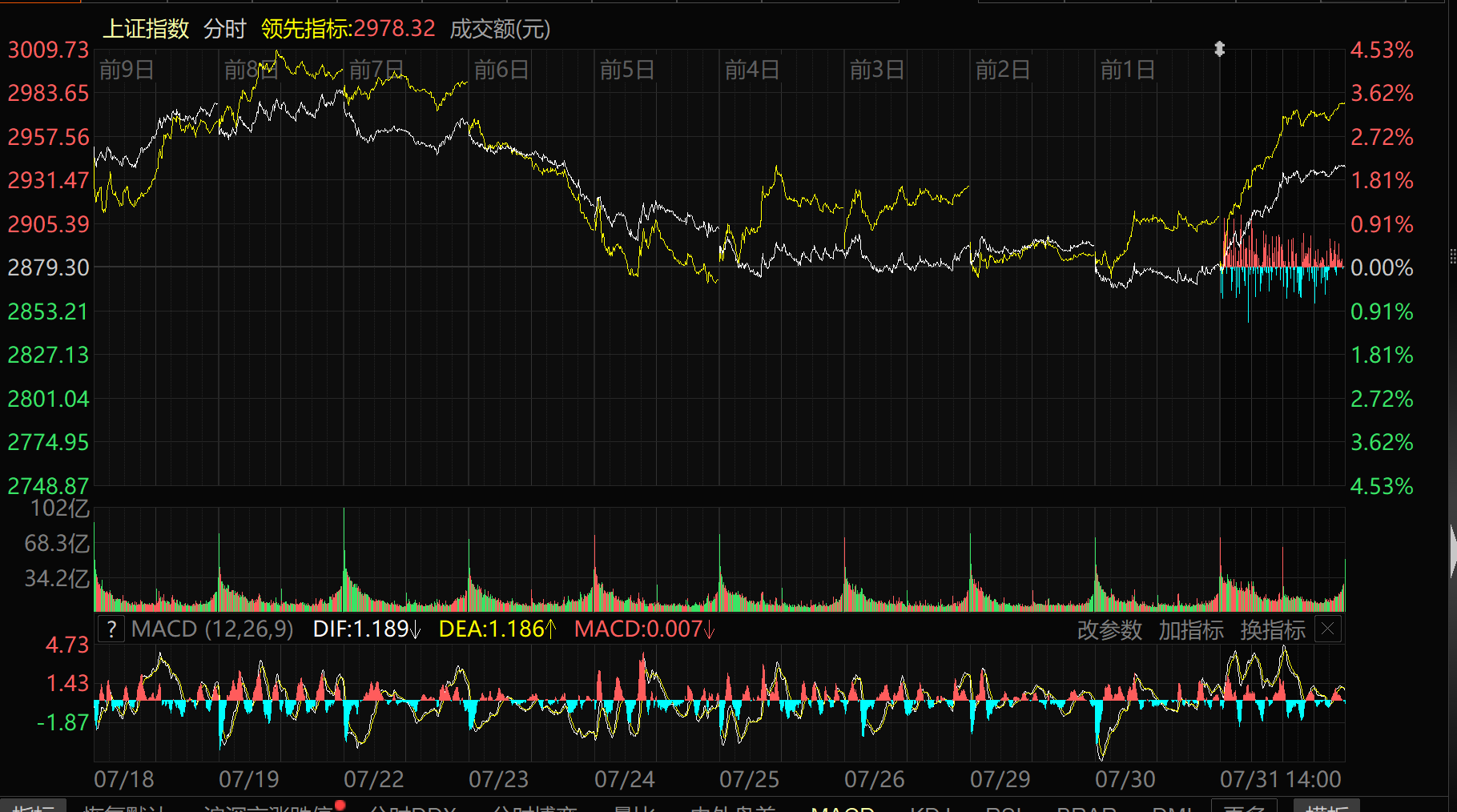Select the MACD tab in the bottom indicator bar
Screen dimensions: 1457x812
click(x=842, y=807)
